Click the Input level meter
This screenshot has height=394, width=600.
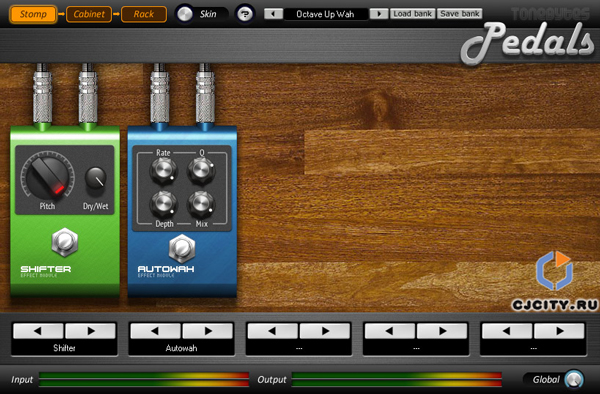(x=144, y=379)
